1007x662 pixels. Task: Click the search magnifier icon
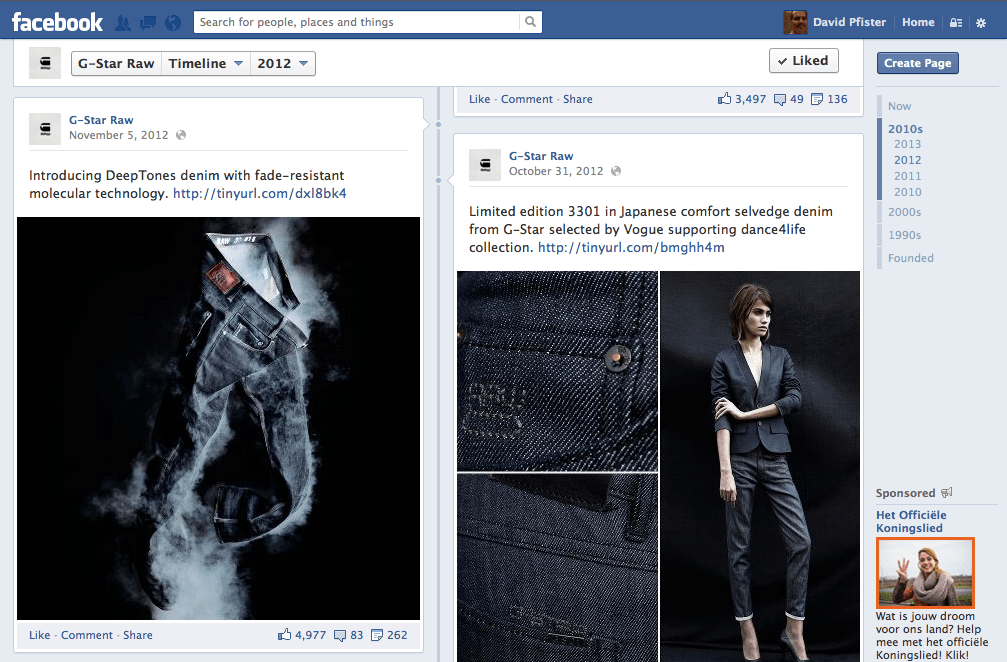pos(530,22)
